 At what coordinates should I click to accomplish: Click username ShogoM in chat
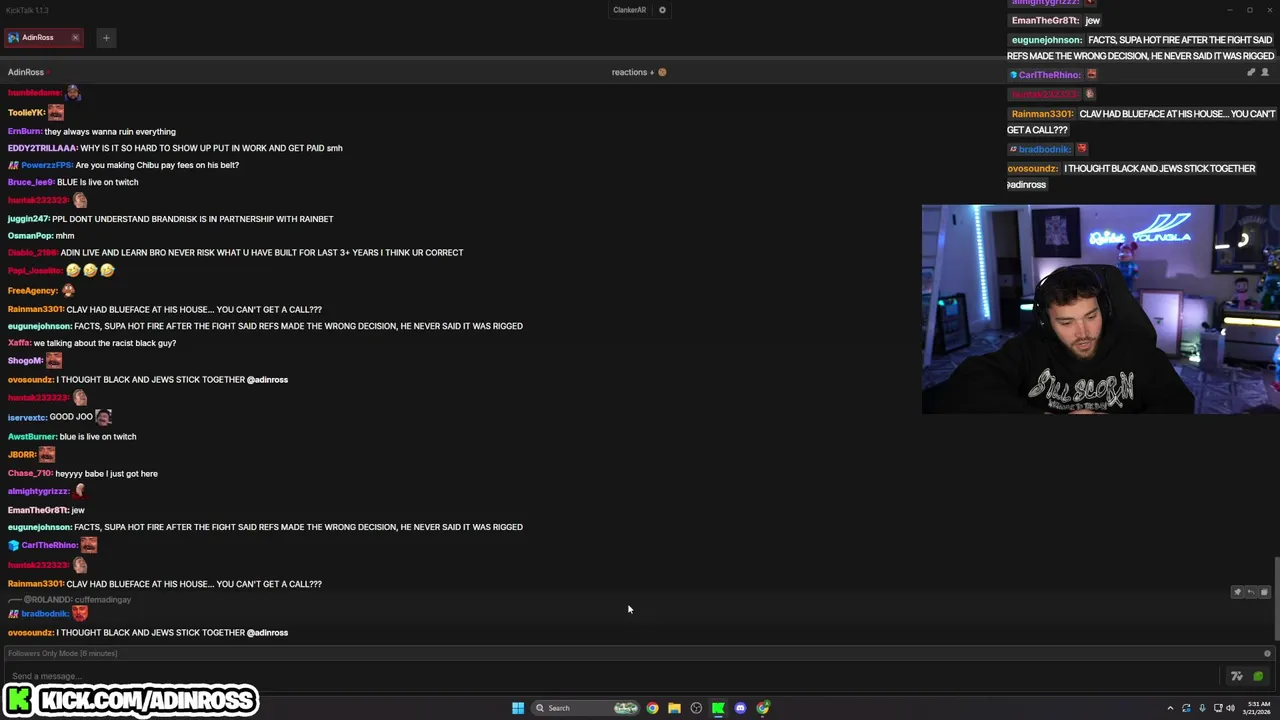(25, 361)
